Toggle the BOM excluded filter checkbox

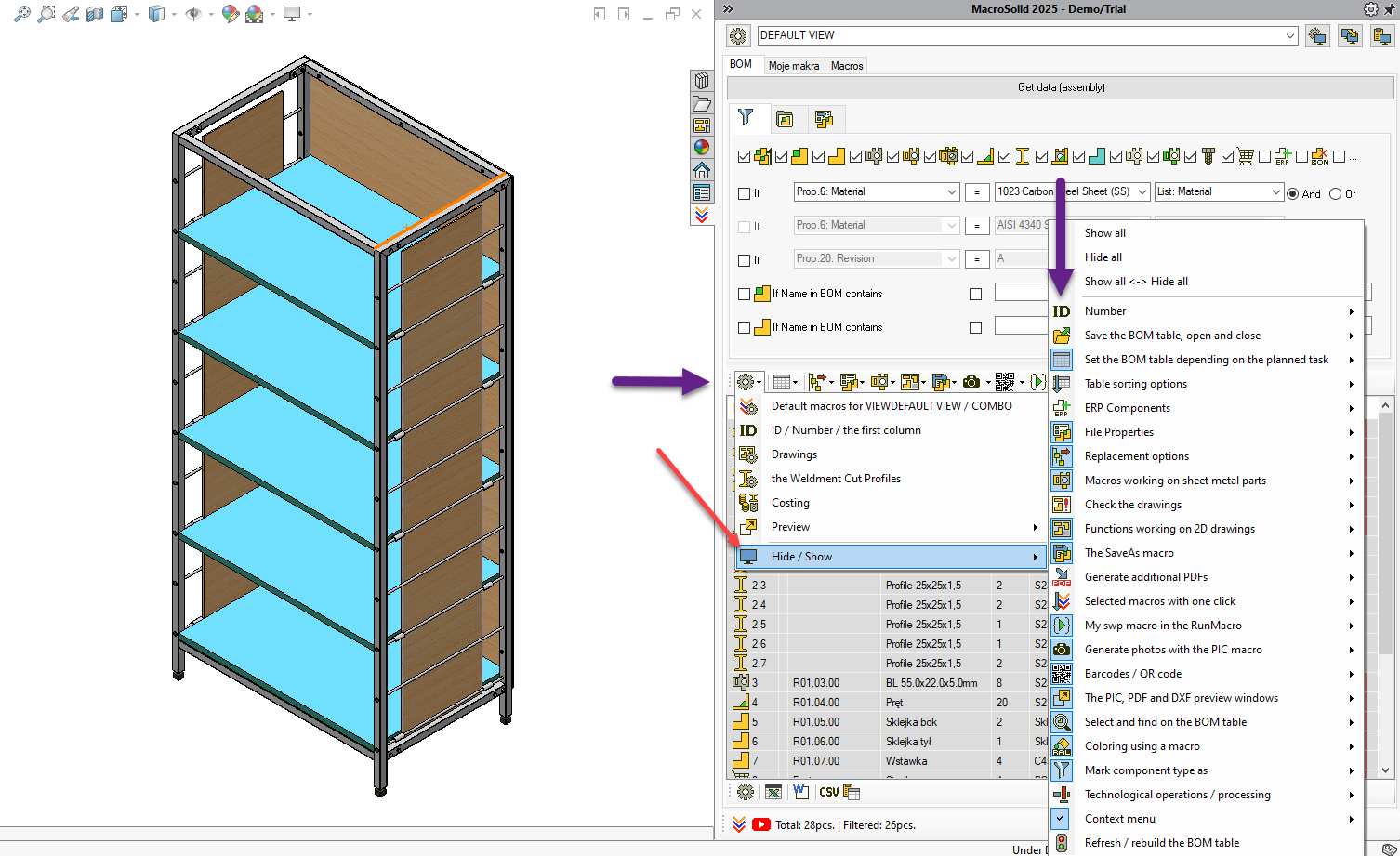coord(1301,157)
